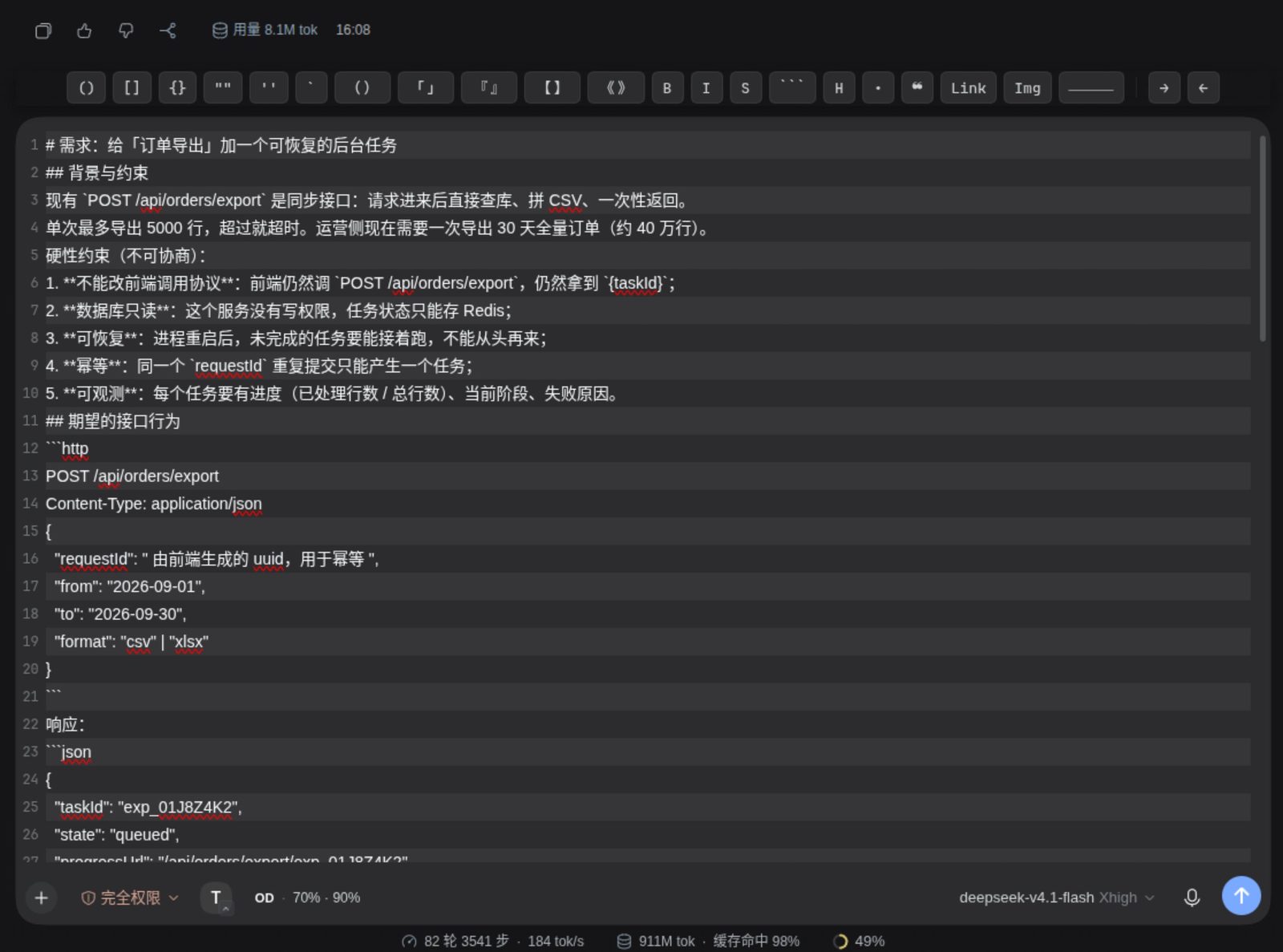Copy the message with the copy icon

(43, 30)
